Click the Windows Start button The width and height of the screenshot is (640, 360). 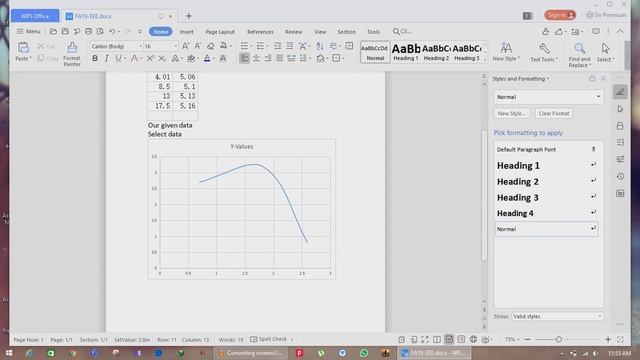(9, 353)
